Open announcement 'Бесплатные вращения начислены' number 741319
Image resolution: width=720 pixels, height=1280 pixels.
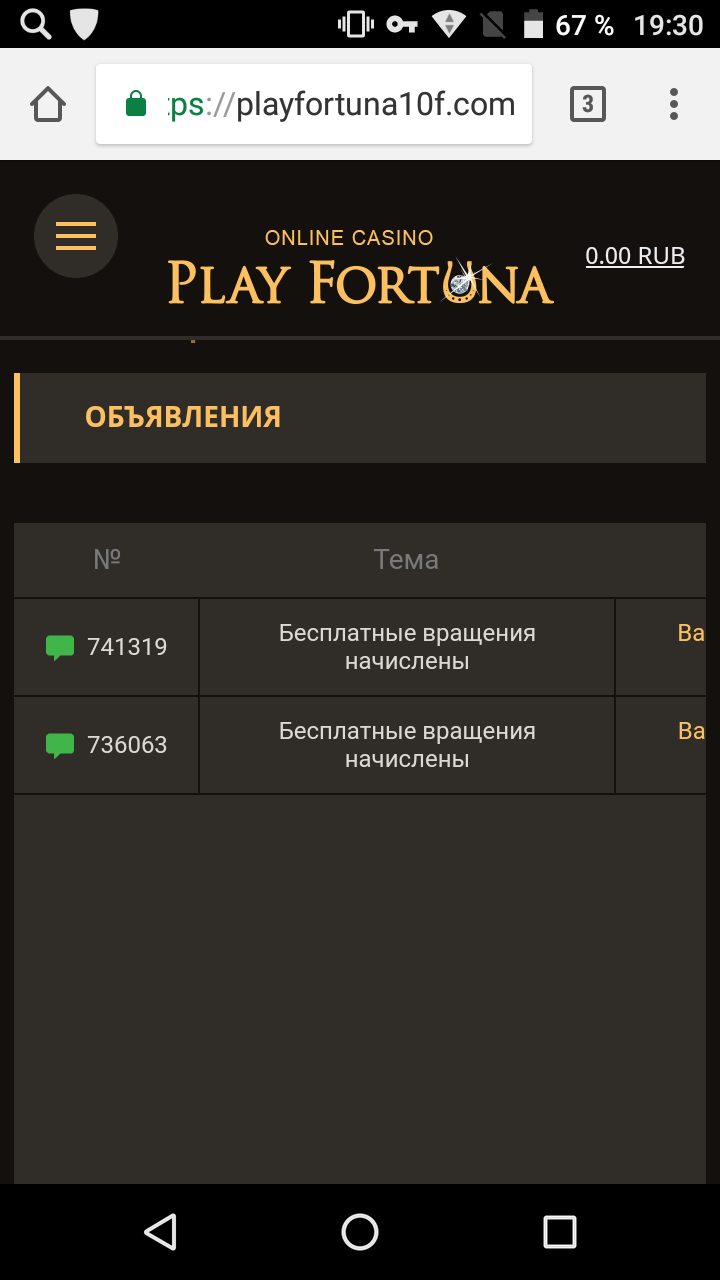tap(406, 646)
